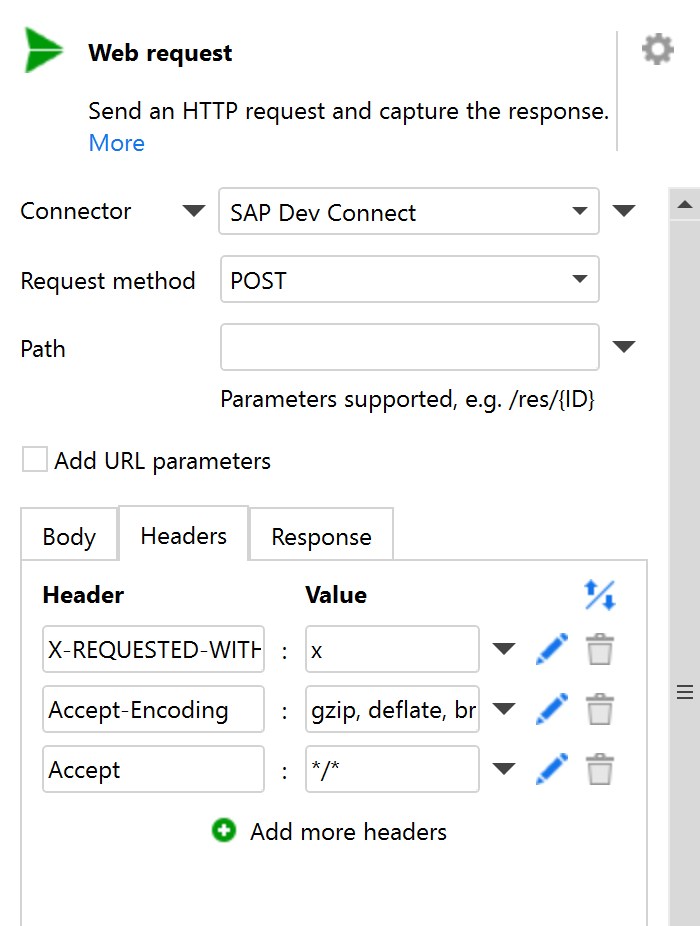This screenshot has height=926, width=700.
Task: Click the gzip, deflate, br value field
Action: click(392, 709)
